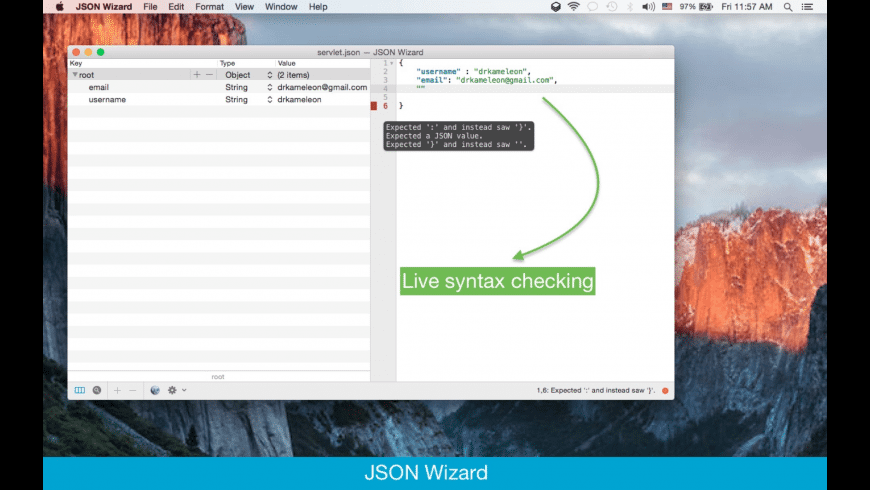Click the Messages bubble menu bar icon
870x490 pixels.
(x=593, y=7)
